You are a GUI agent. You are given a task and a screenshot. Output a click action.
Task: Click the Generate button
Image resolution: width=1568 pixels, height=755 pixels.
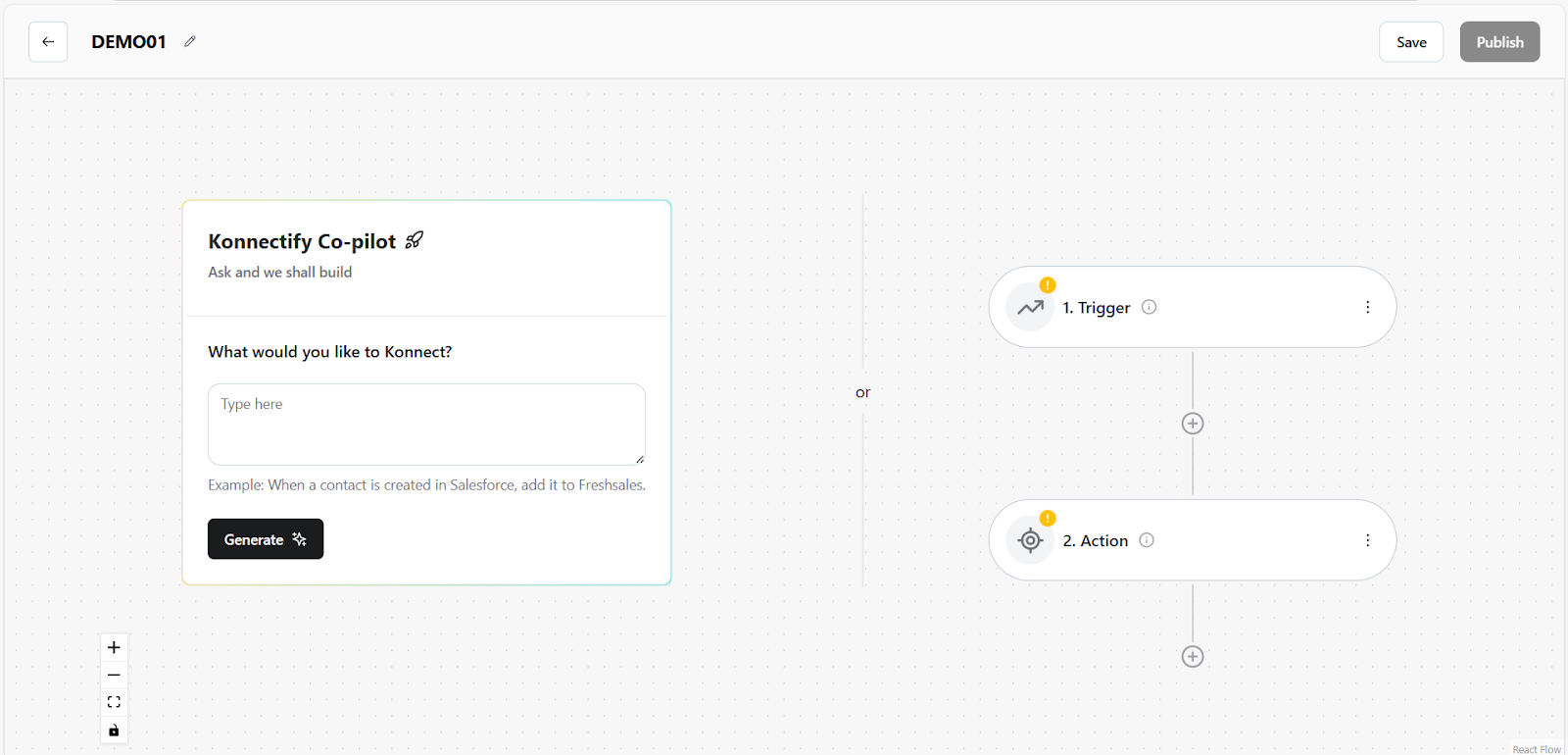click(x=266, y=539)
